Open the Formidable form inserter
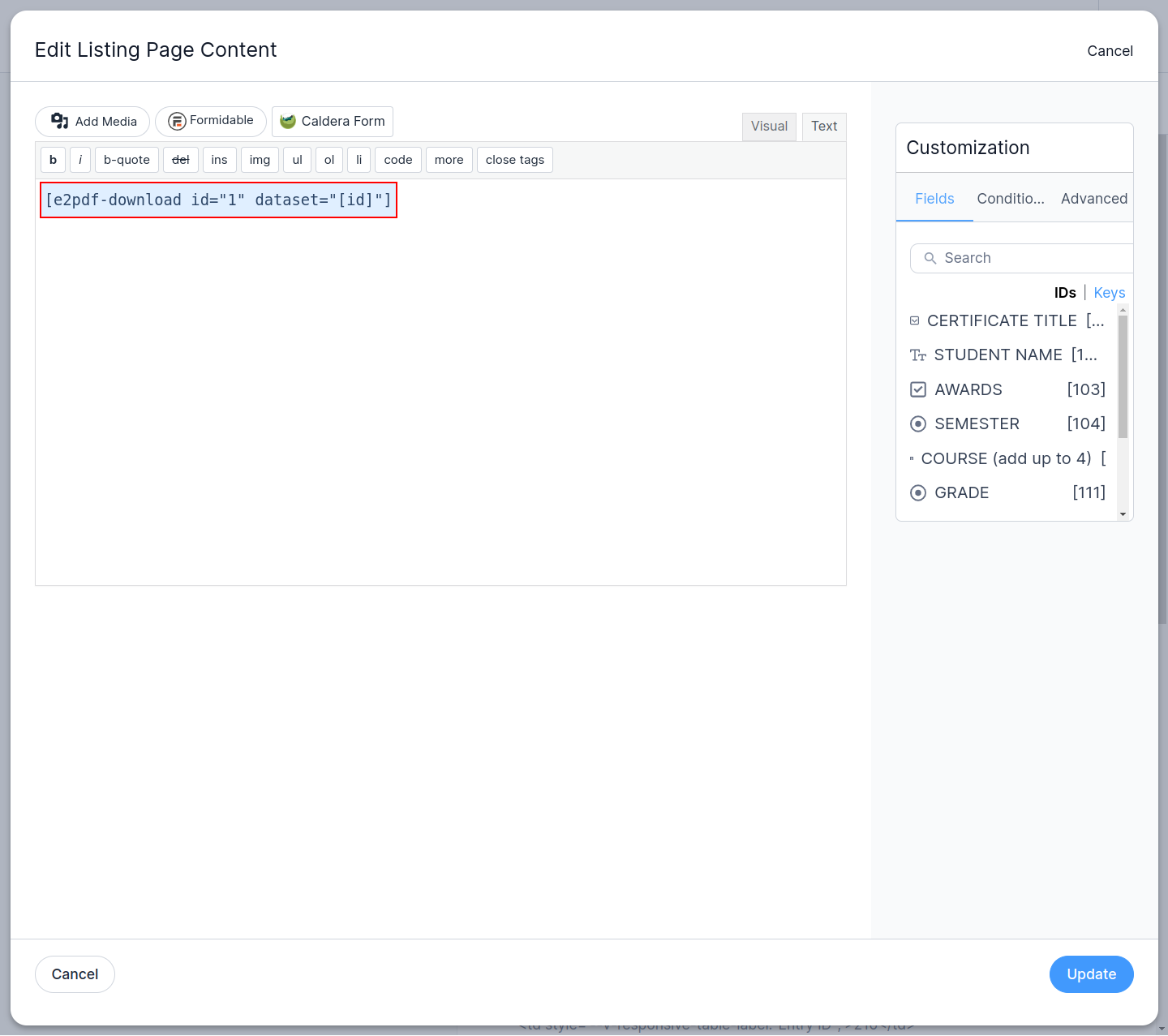Image resolution: width=1168 pixels, height=1036 pixels. tap(211, 121)
